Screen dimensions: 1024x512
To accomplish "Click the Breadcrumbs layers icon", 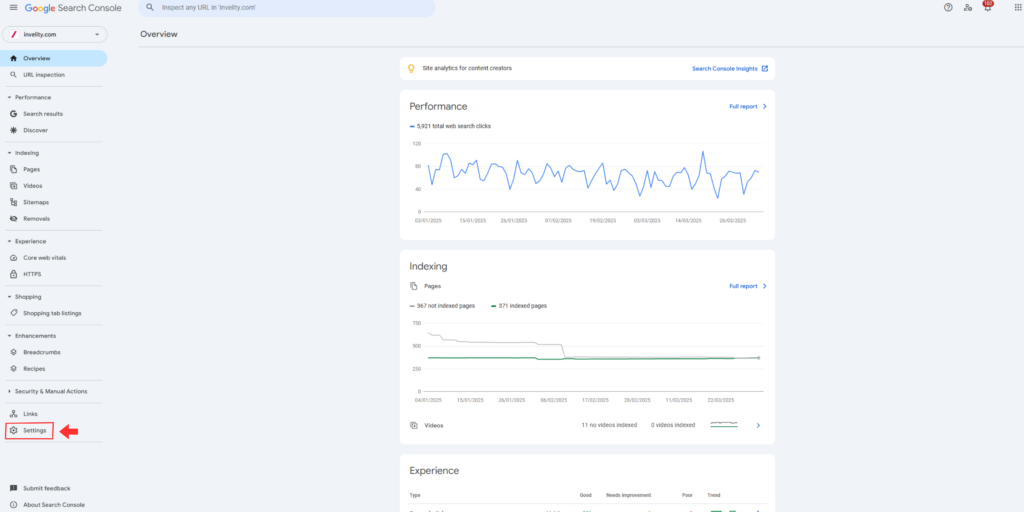I will [x=14, y=352].
